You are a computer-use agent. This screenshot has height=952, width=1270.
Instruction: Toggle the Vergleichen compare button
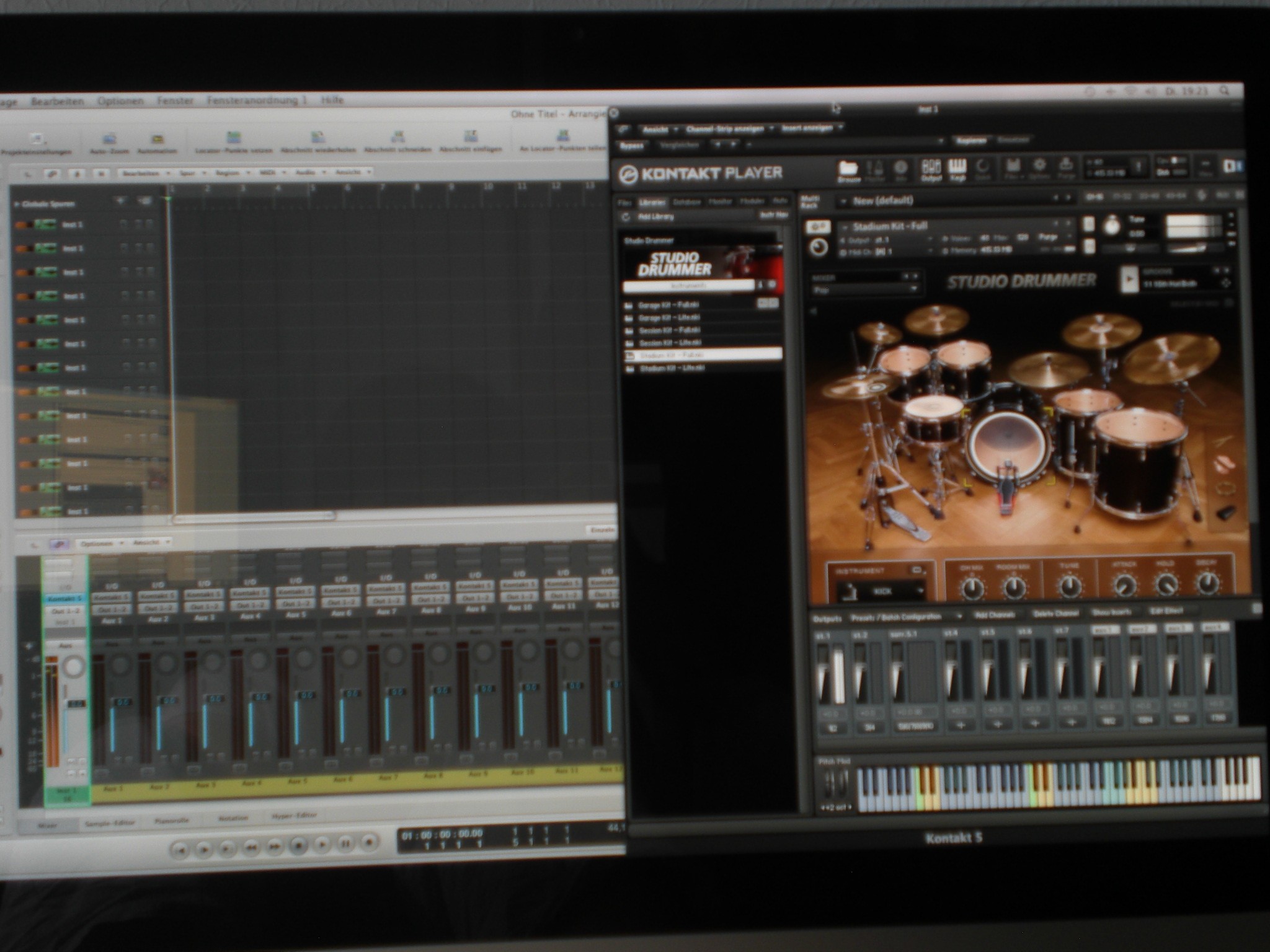[x=678, y=145]
